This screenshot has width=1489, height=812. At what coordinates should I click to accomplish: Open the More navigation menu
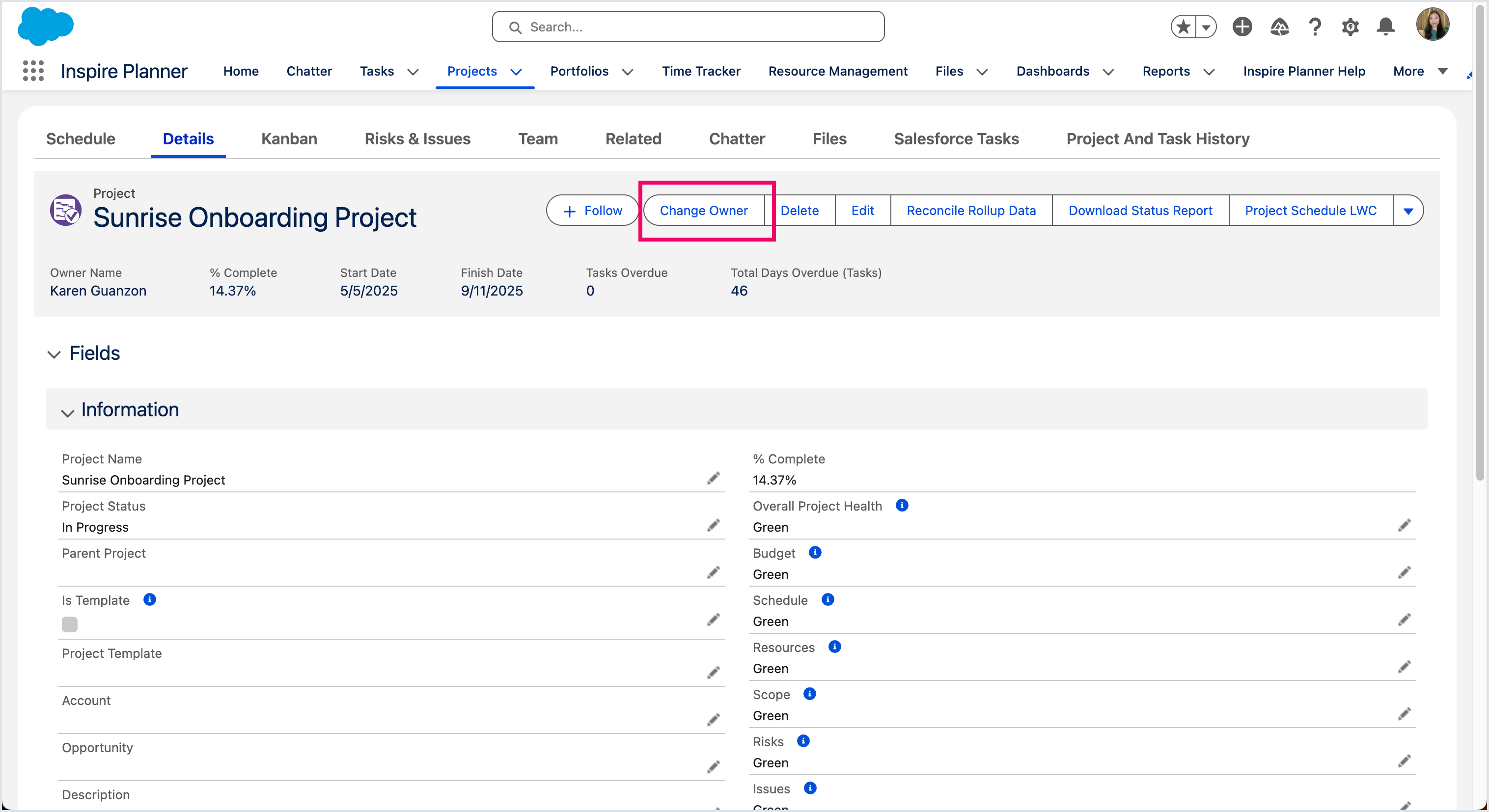point(1420,71)
